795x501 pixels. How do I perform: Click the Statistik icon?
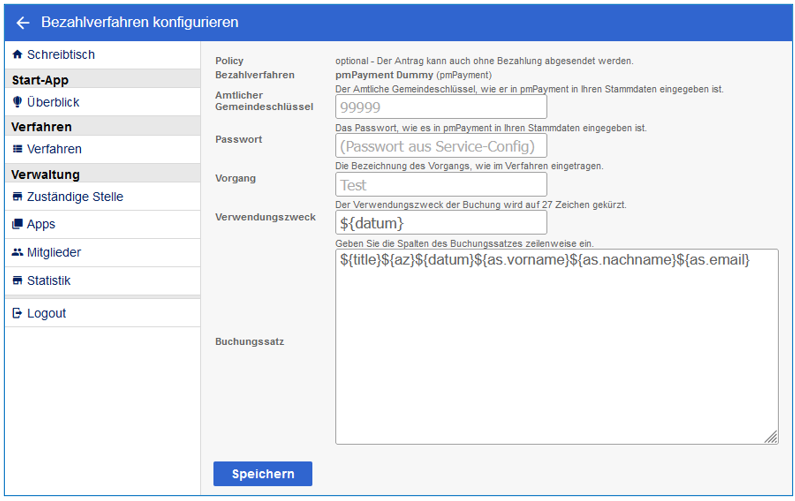coord(17,281)
